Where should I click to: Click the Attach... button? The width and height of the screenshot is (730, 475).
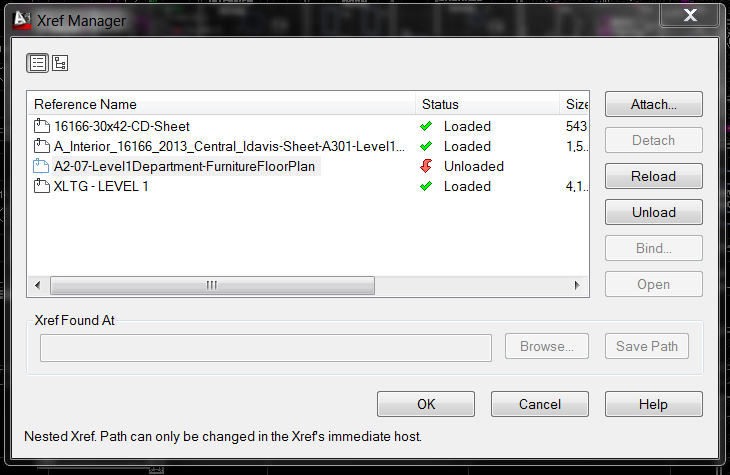coord(654,104)
